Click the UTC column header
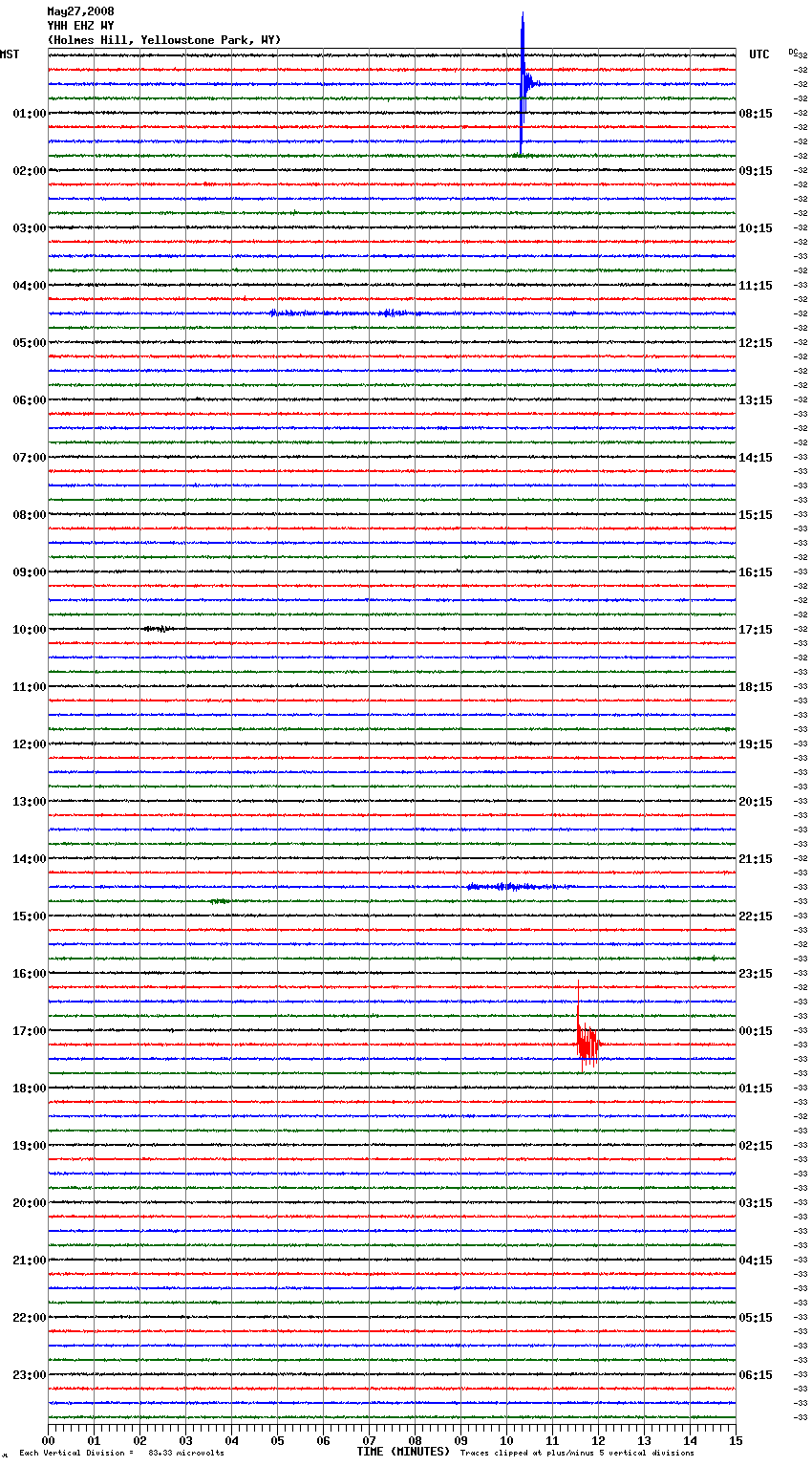Screen dimensions: 812x1466 tap(759, 54)
